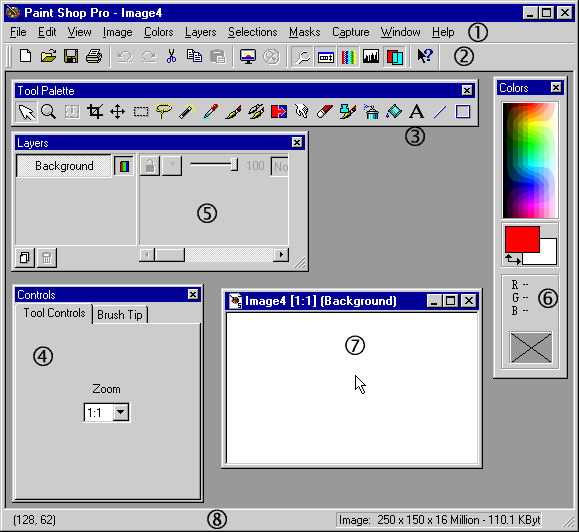Toggle the Tool Palette toolbar button
The width and height of the screenshot is (579, 532).
pos(302,56)
